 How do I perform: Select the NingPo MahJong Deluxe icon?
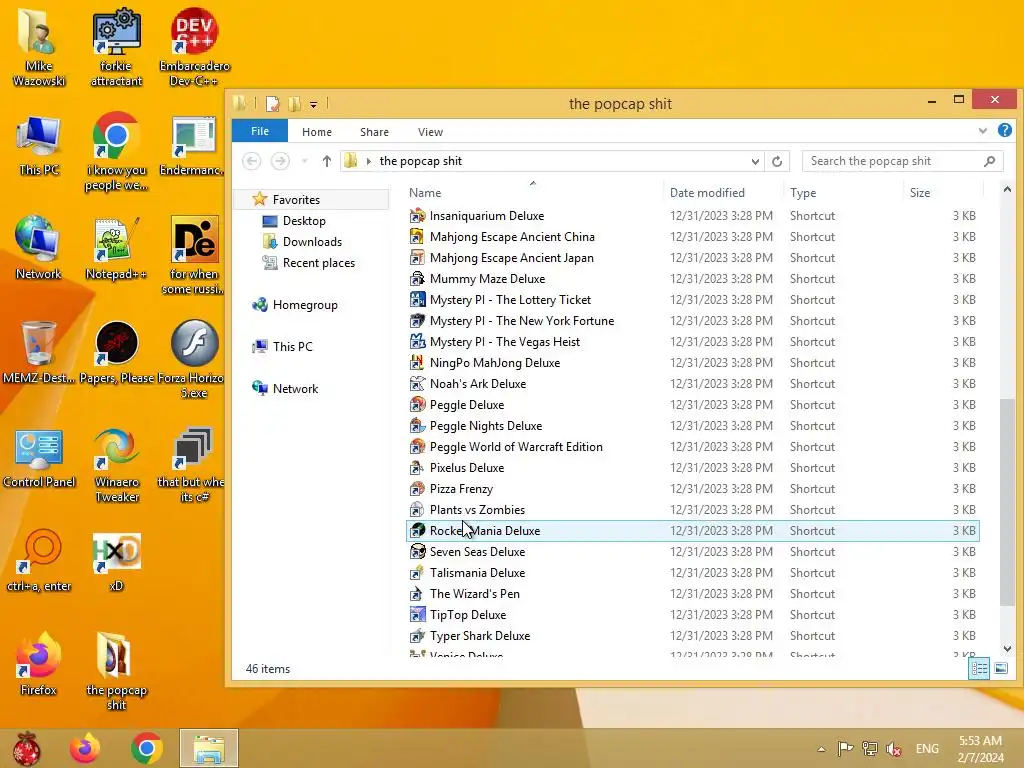tap(417, 362)
